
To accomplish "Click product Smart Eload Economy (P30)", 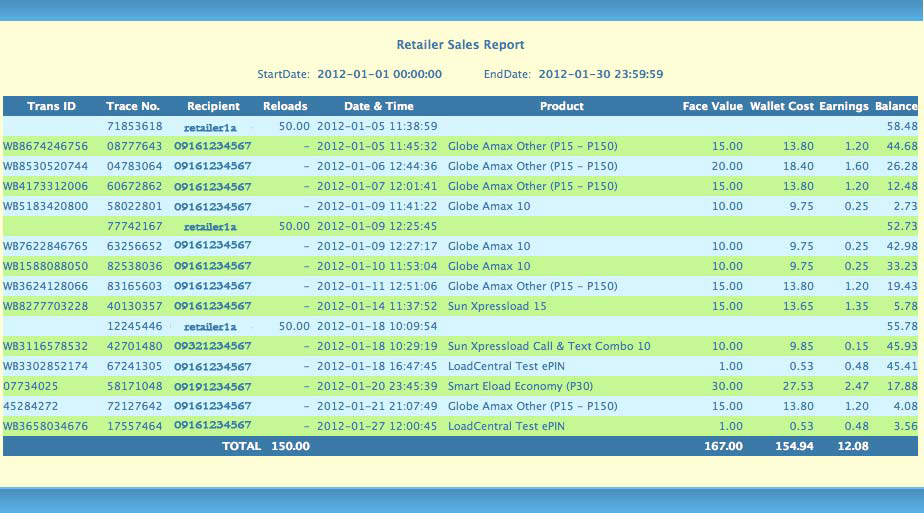I will click(520, 386).
